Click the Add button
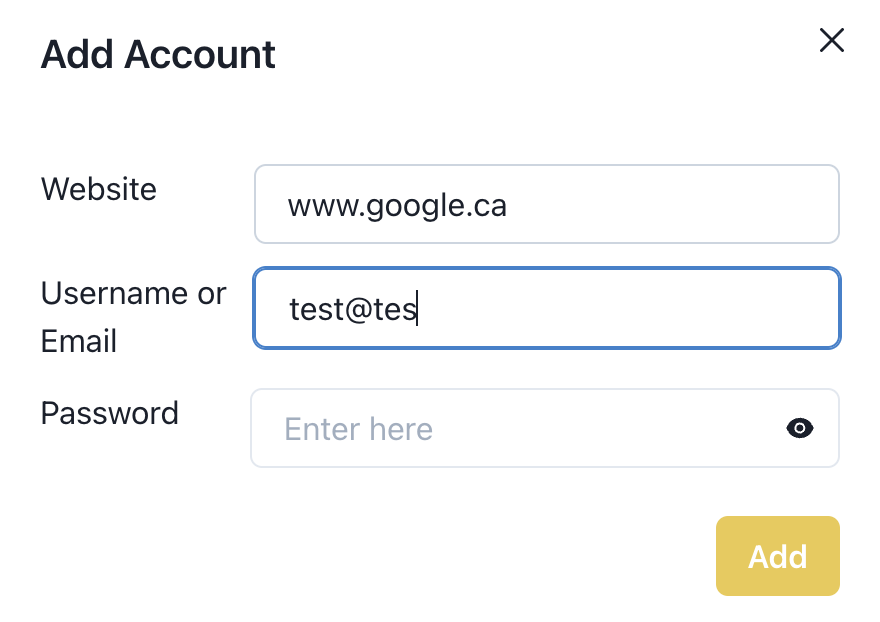The width and height of the screenshot is (880, 622). (x=777, y=556)
